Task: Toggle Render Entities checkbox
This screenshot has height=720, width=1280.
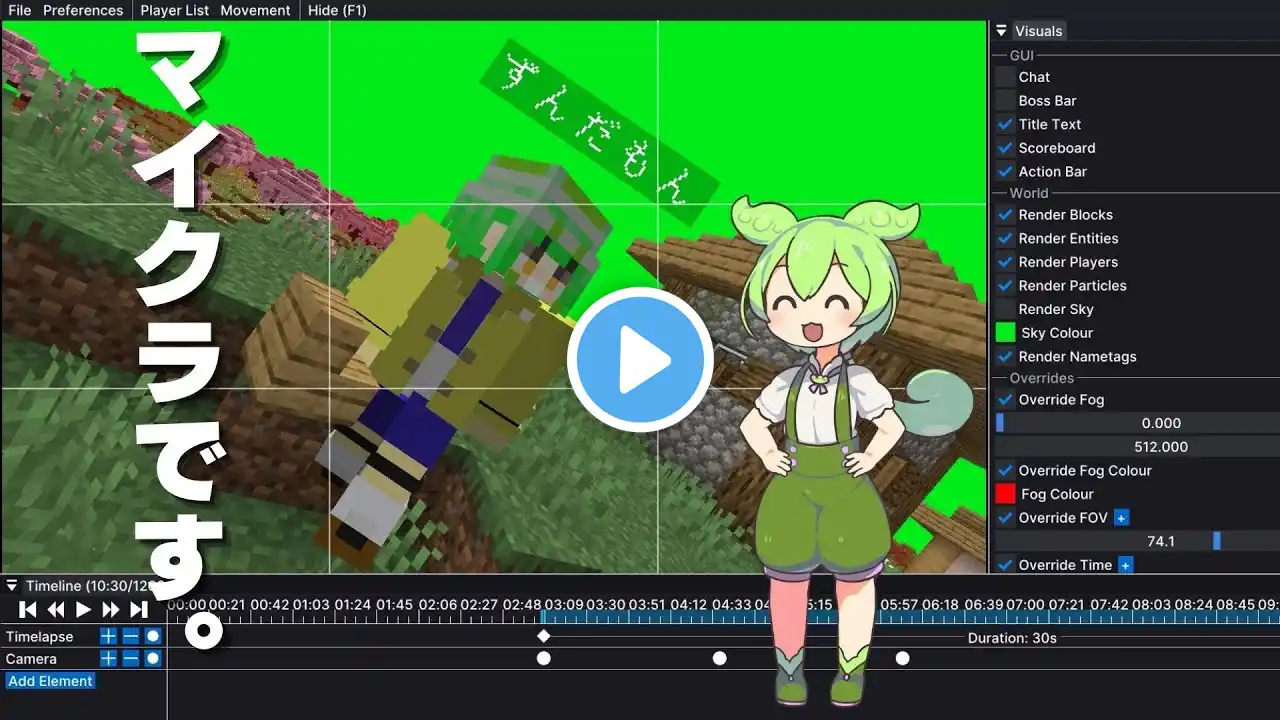Action: [1006, 238]
